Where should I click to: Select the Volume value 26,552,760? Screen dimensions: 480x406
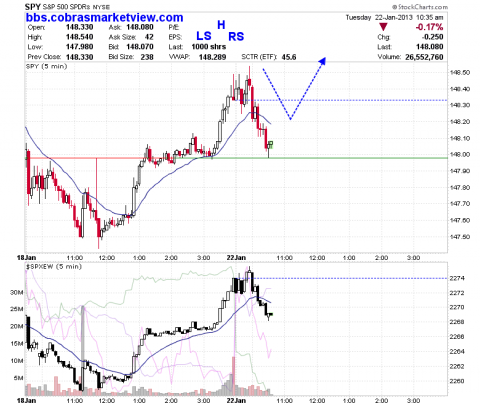coord(424,57)
